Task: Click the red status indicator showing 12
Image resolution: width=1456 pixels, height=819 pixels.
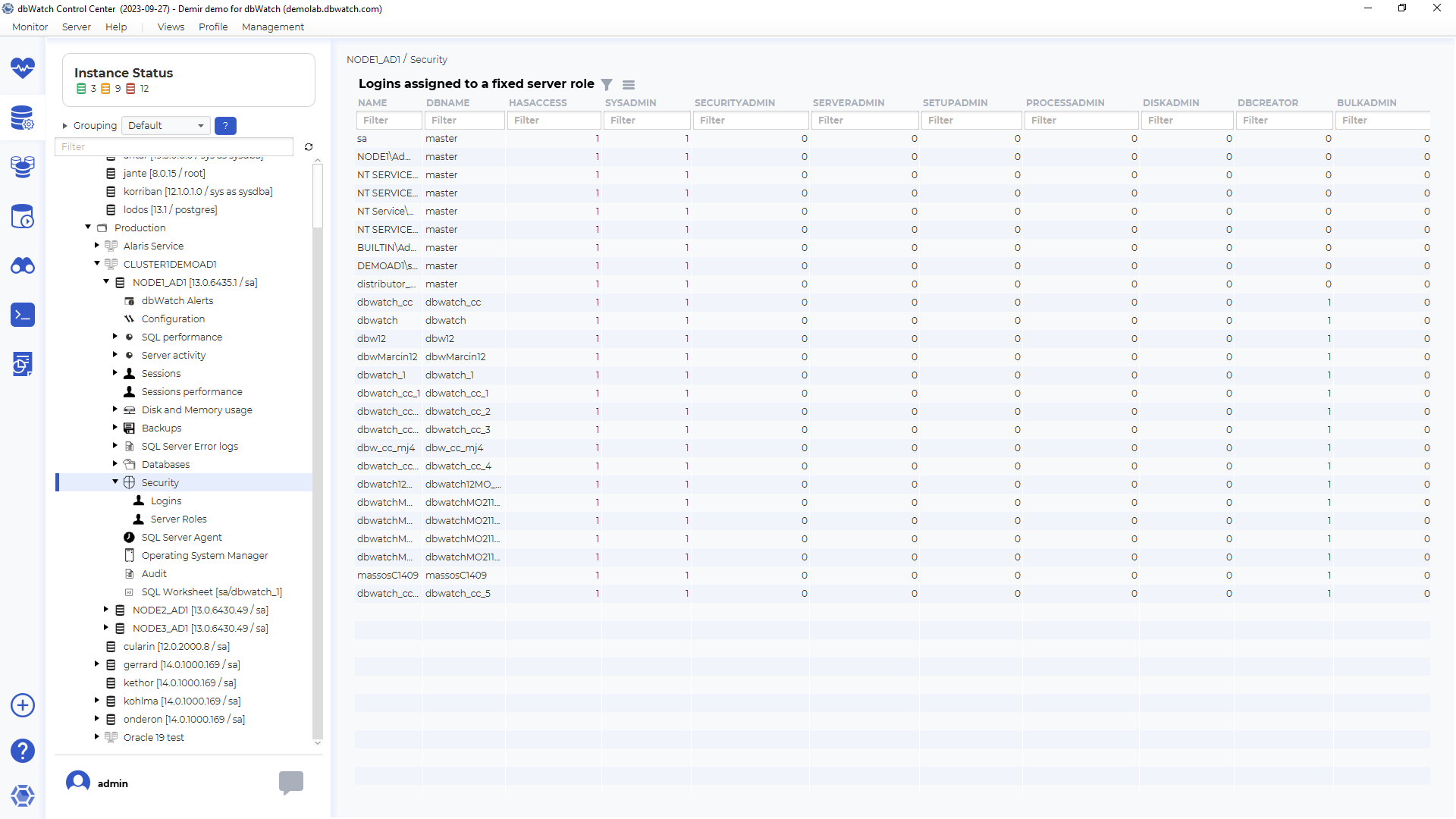Action: pos(137,89)
